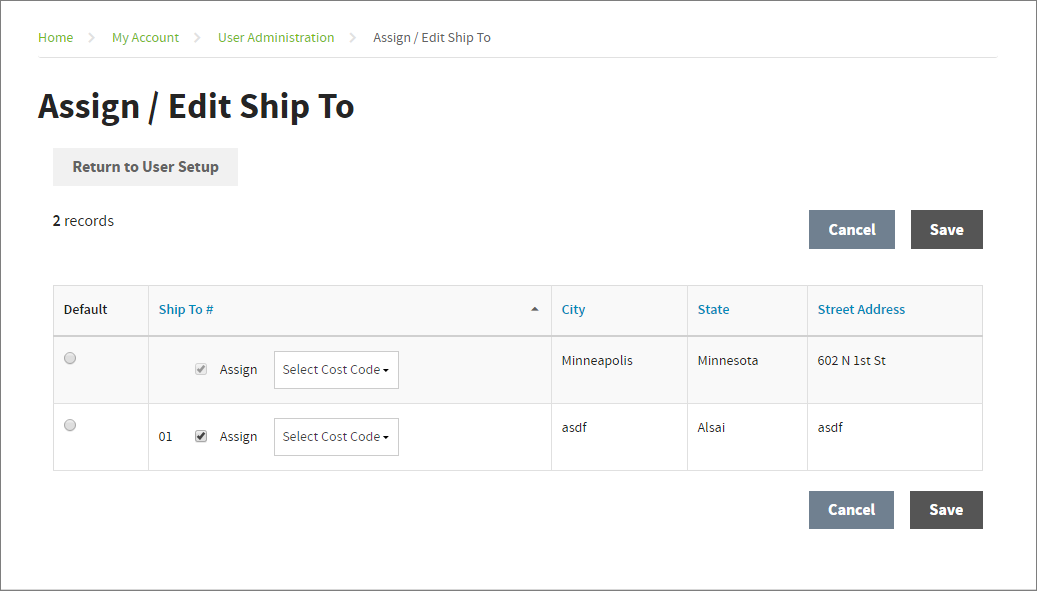Toggle Assign checkbox in Minneapolis row
1037x591 pixels.
point(201,369)
